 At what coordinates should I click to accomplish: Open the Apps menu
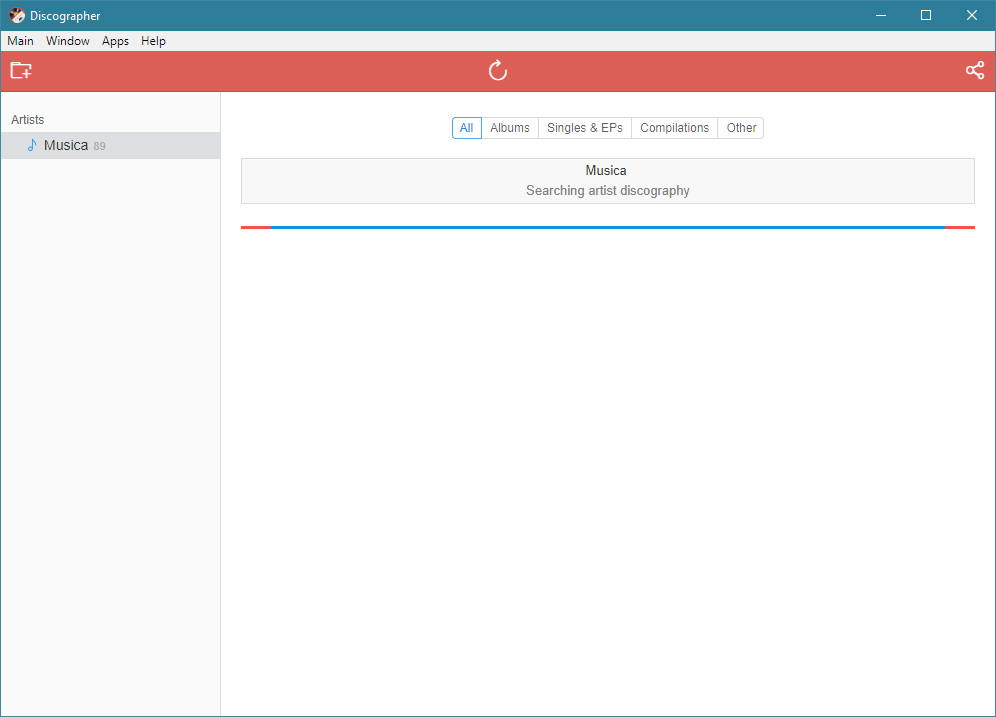point(115,41)
